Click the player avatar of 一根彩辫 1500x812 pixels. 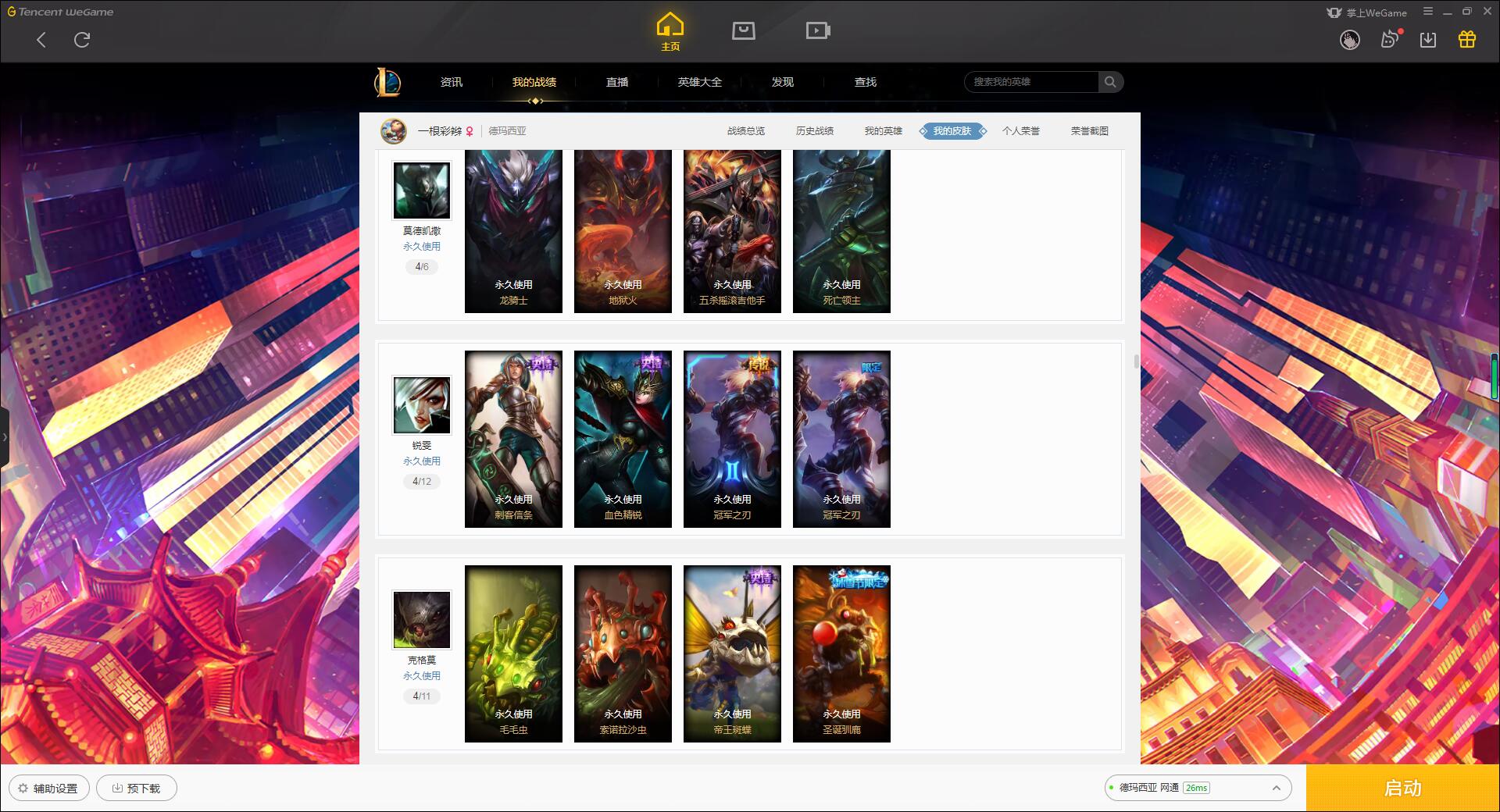click(394, 130)
